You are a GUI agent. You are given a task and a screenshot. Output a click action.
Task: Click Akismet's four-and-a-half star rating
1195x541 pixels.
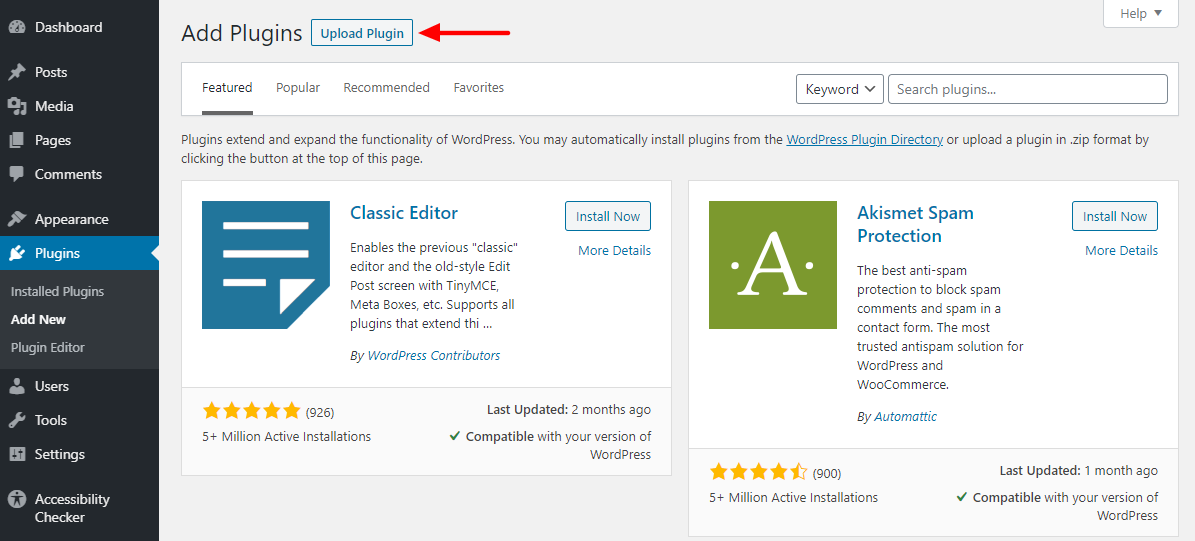point(758,472)
